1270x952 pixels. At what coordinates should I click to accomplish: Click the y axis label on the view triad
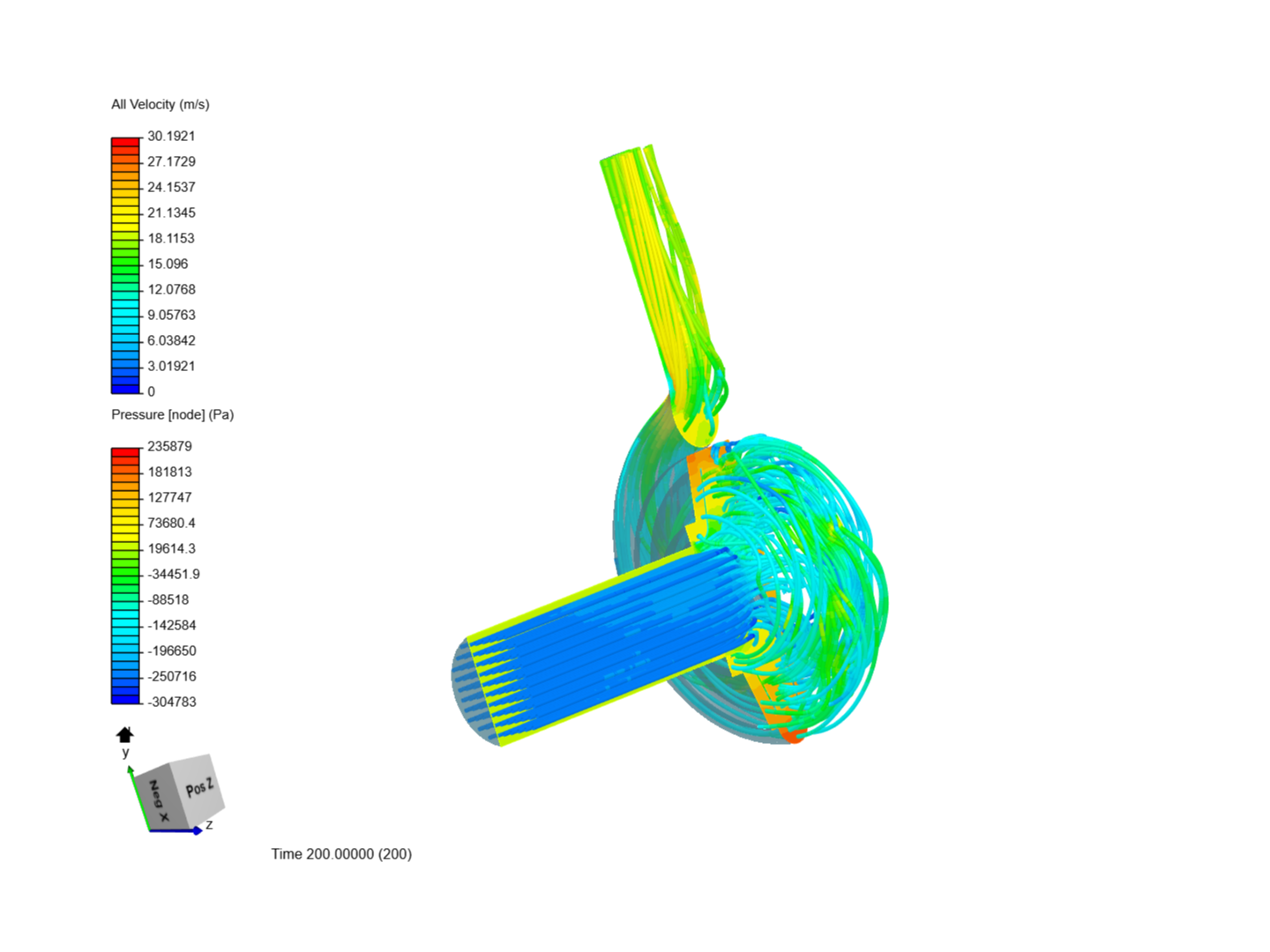(x=124, y=752)
